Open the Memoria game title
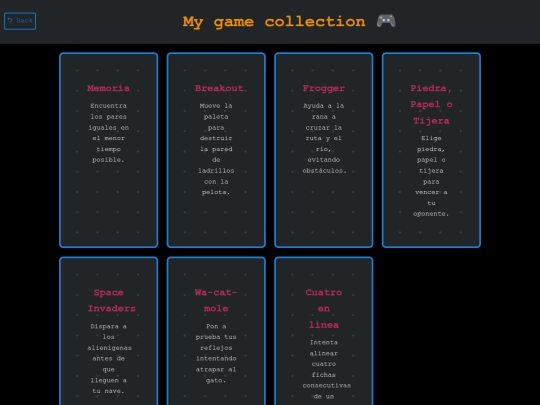Viewport: 540px width, 405px height. (x=108, y=88)
